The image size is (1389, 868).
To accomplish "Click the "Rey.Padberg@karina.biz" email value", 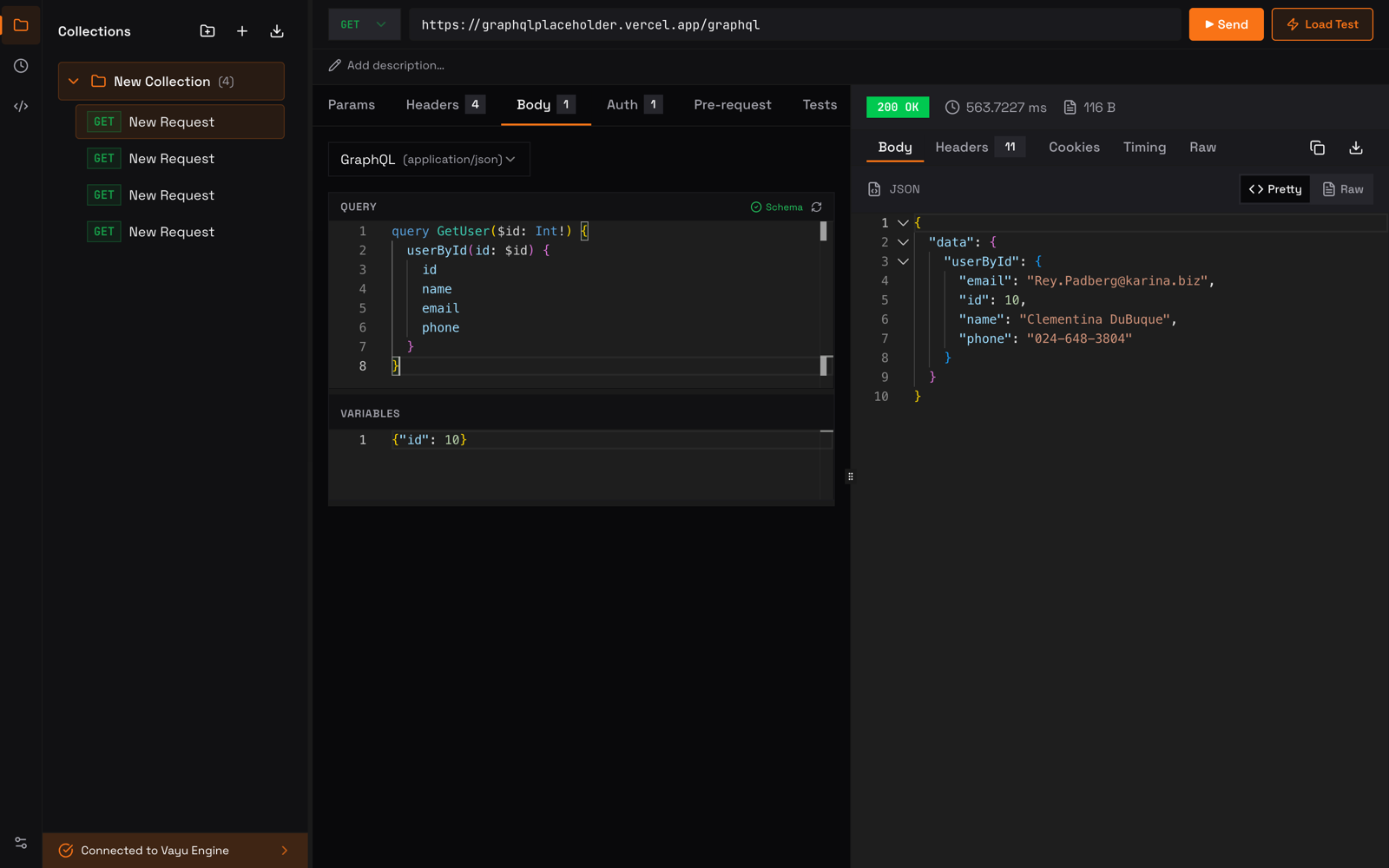I will 1117,281.
